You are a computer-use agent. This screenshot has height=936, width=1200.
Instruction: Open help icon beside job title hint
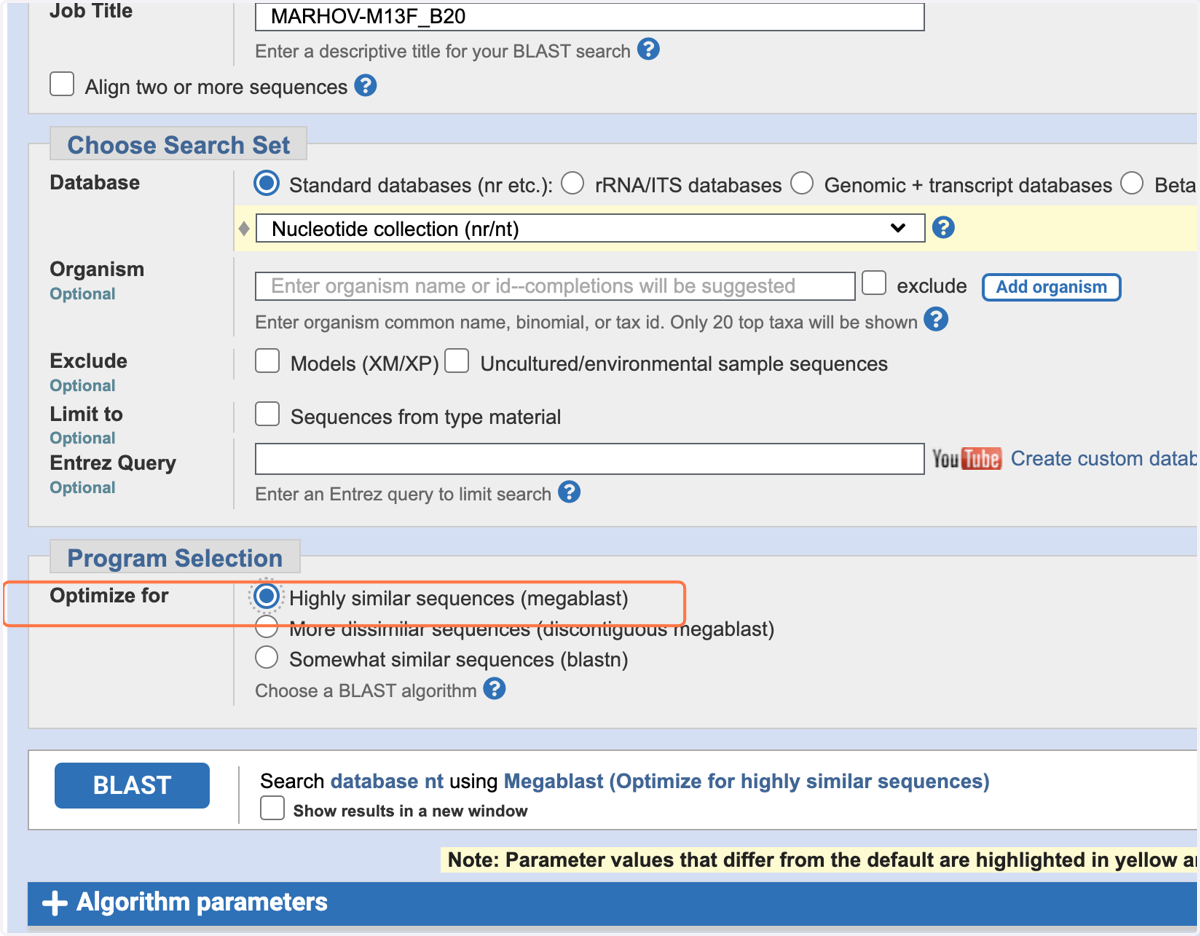[x=648, y=49]
